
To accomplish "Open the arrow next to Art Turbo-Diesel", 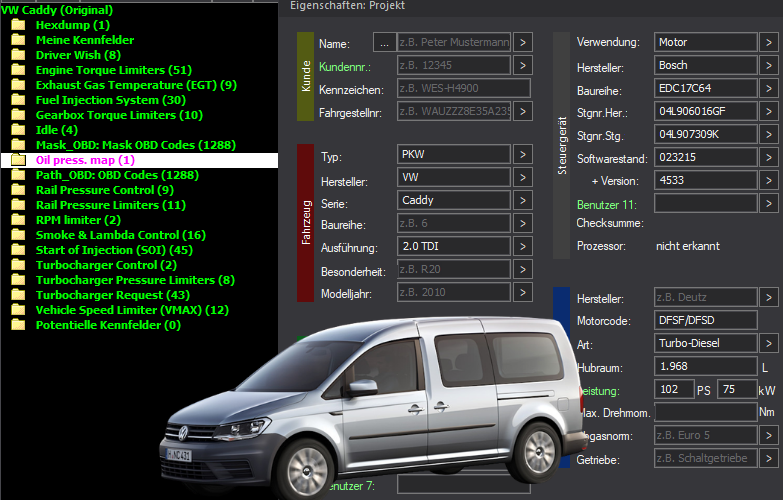I will point(769,343).
